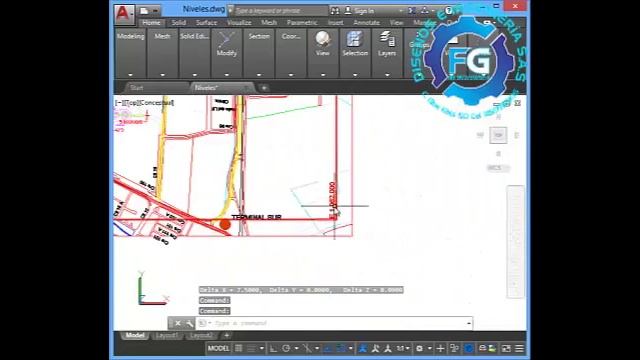
Task: Open the Mesh ribbon tab
Action: [269, 23]
